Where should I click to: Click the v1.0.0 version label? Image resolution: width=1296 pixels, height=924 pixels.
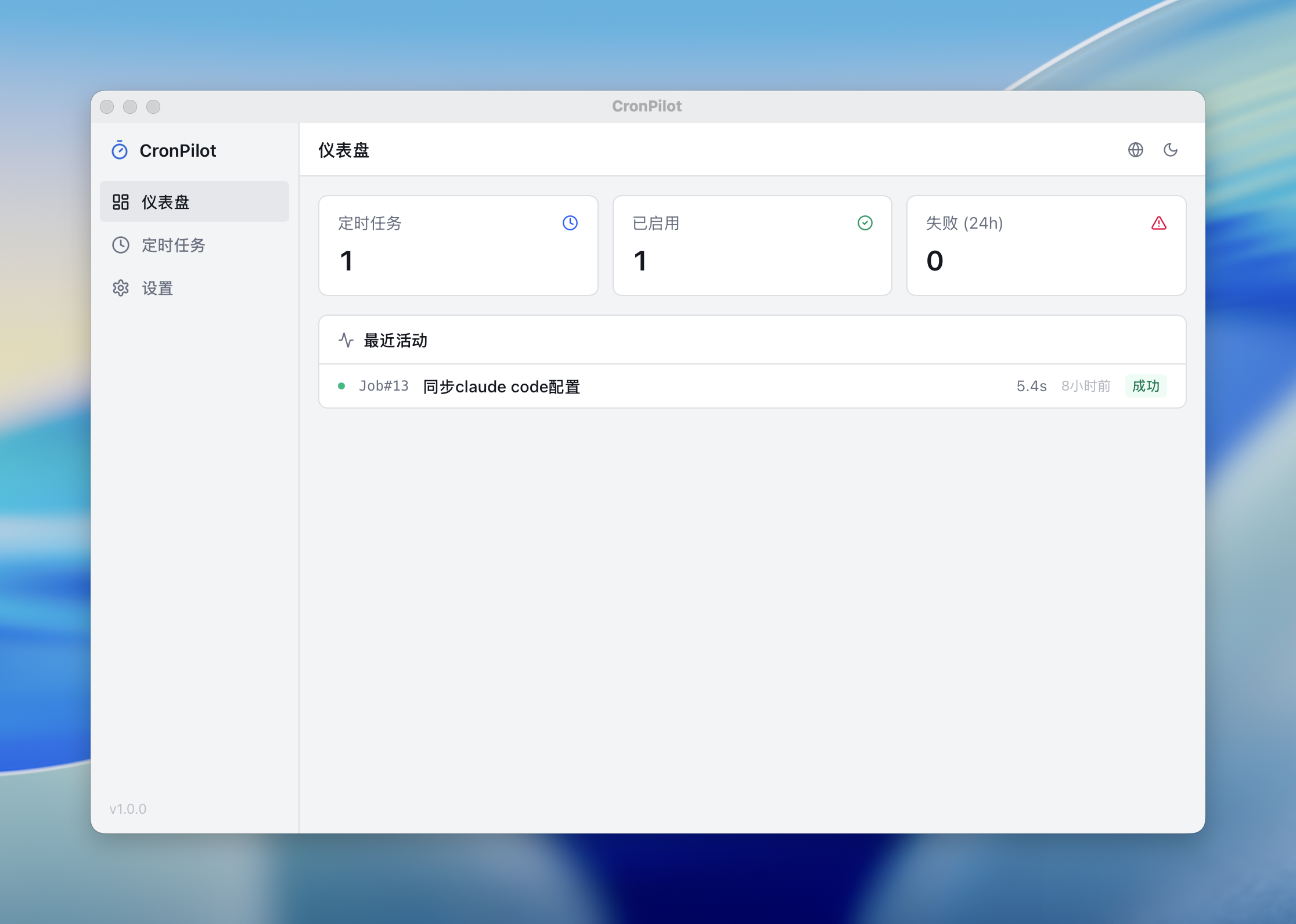[128, 808]
